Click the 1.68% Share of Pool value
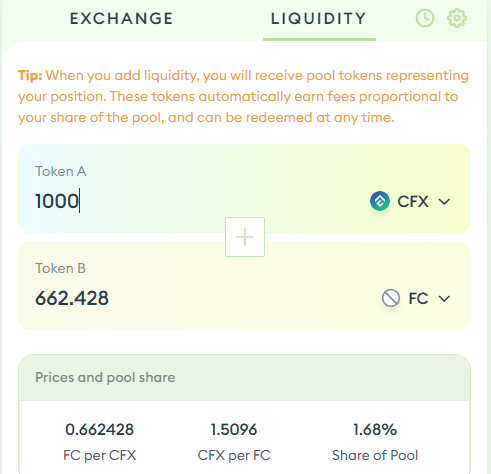This screenshot has height=474, width=491. [375, 429]
